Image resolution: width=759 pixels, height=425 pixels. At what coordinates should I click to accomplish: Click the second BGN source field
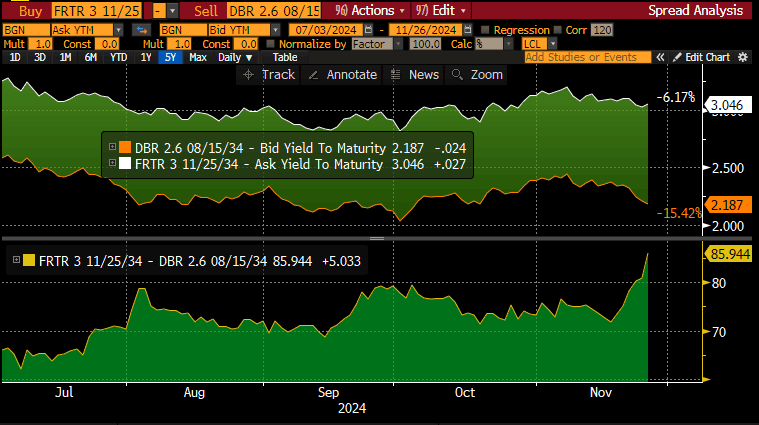point(182,30)
